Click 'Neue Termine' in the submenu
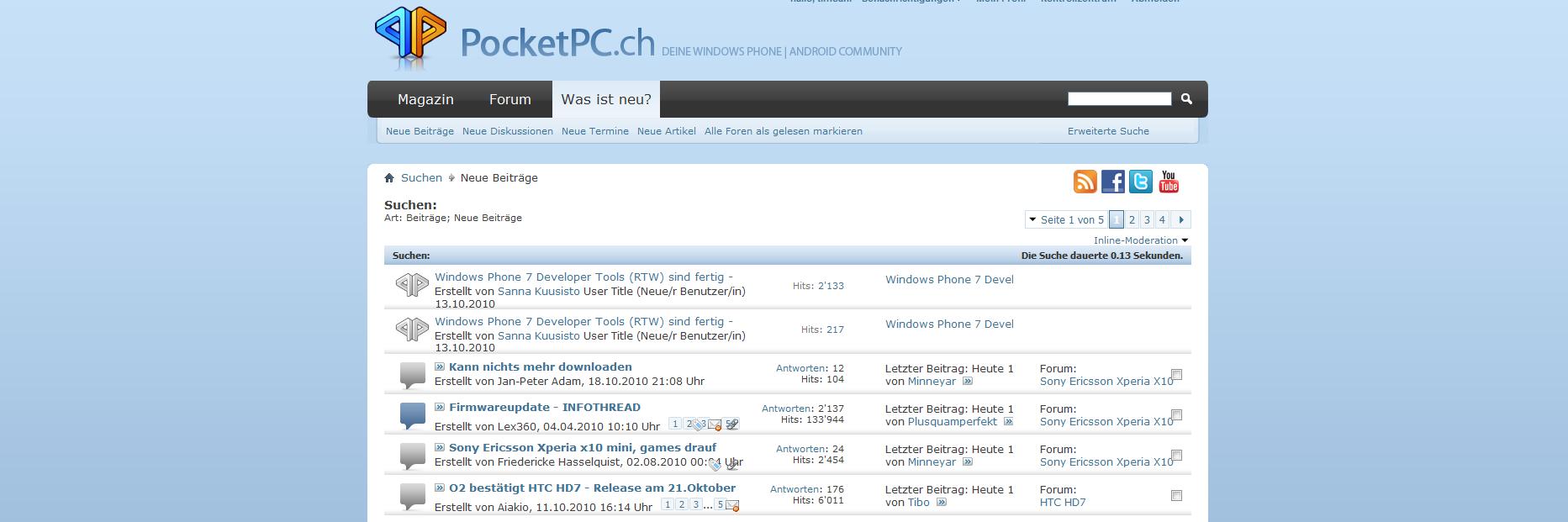The image size is (1568, 522). 595,131
